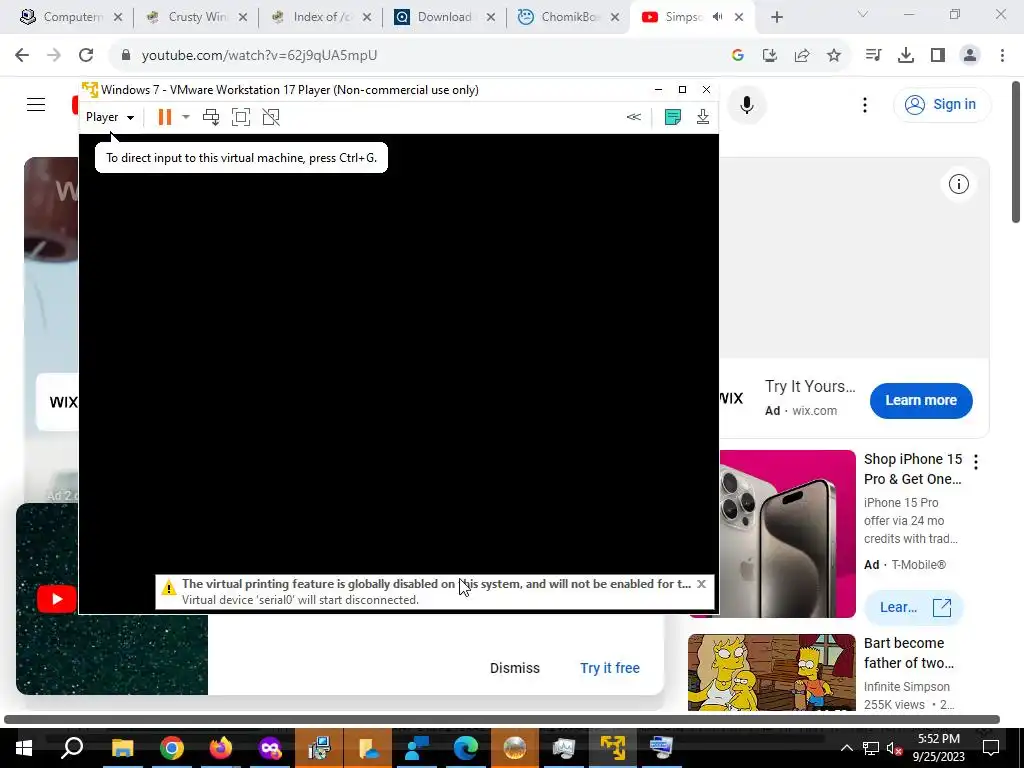Click the page vertical scrollbar
Viewport: 1024px width, 768px height.
(x=1016, y=152)
